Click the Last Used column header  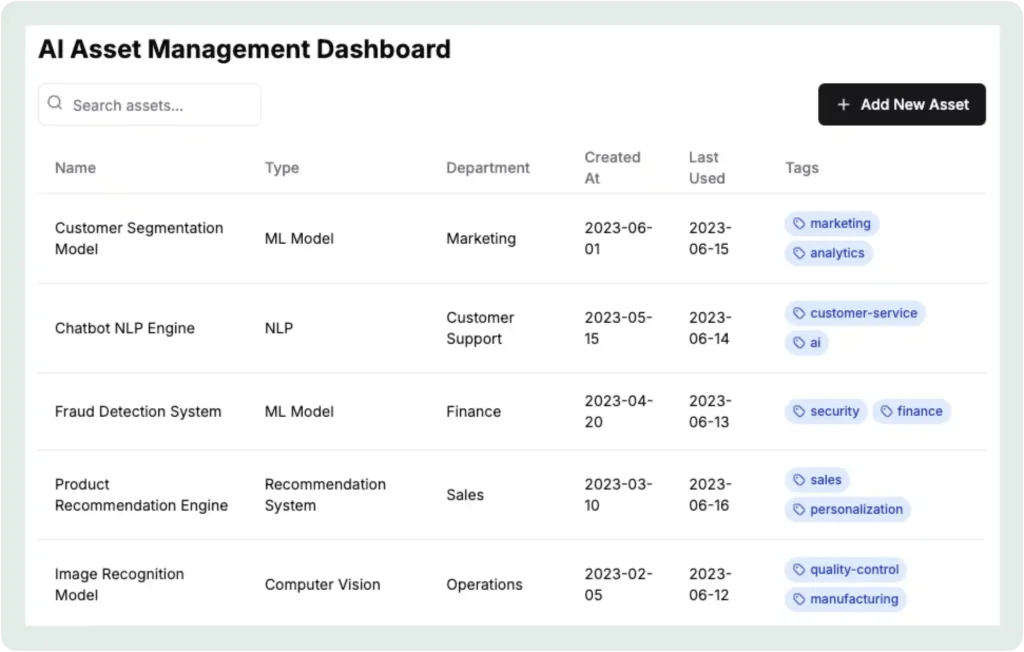[x=706, y=168]
